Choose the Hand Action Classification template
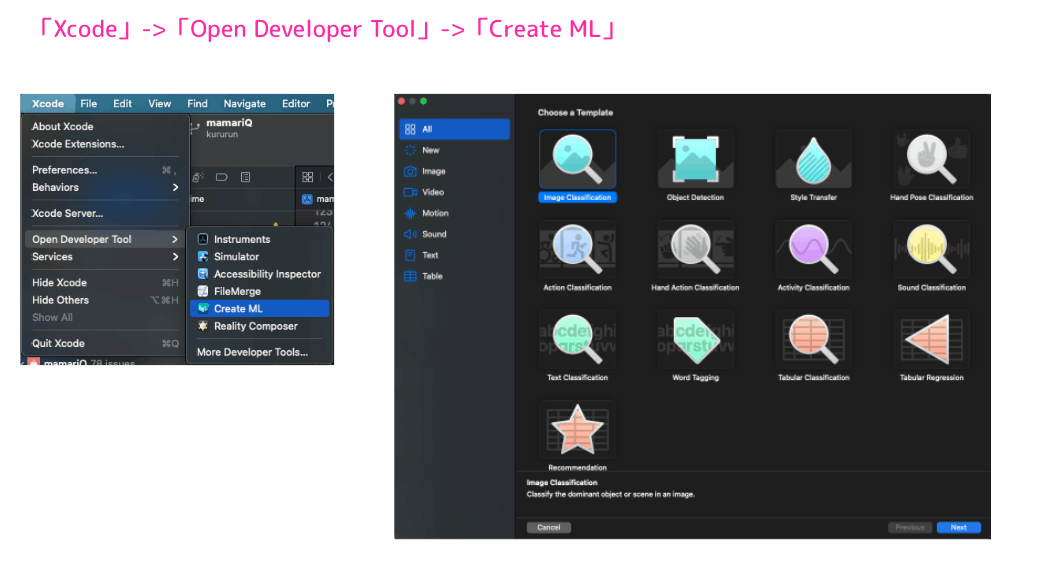Viewport: 1064px width, 561px height. [x=696, y=249]
